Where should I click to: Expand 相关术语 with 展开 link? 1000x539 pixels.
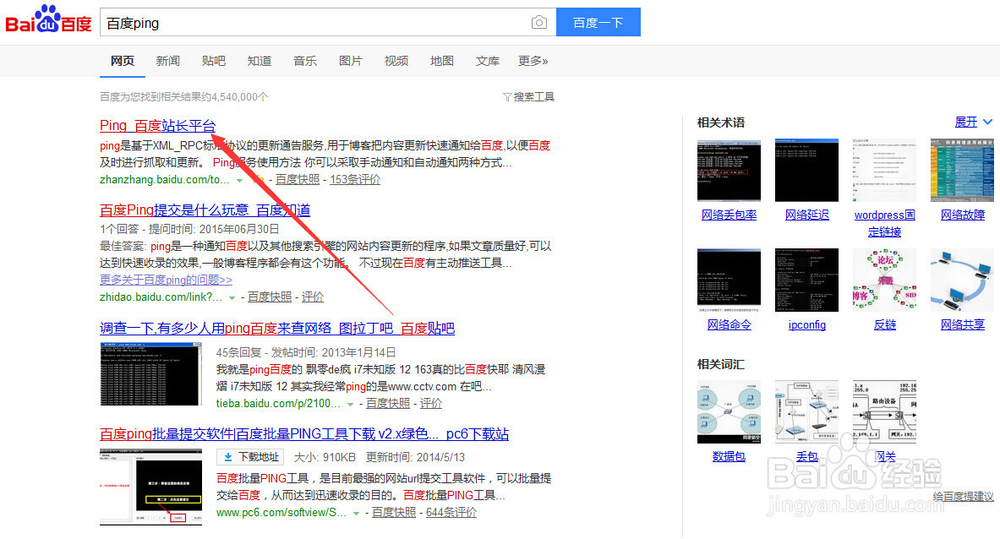973,122
